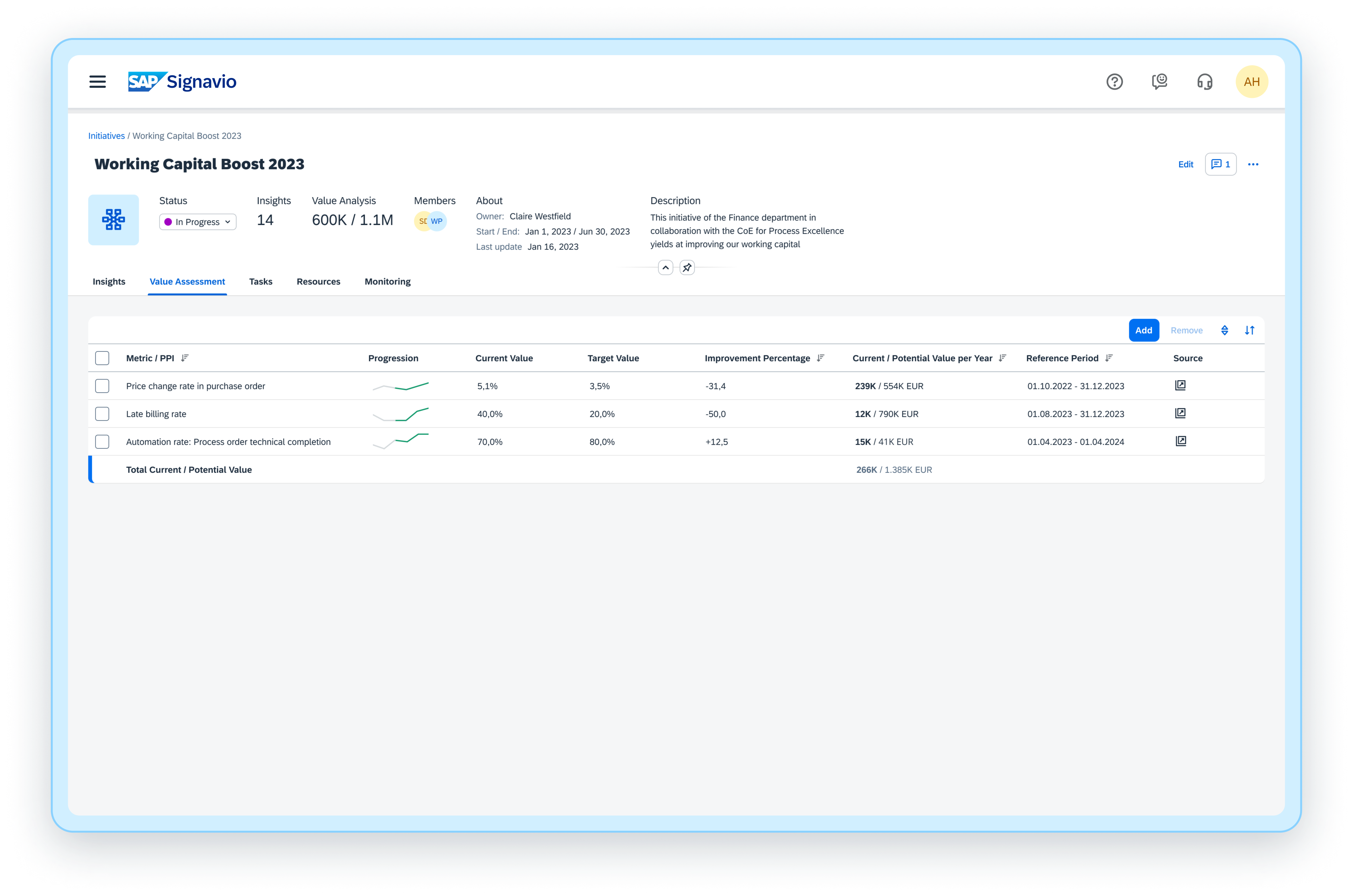Image resolution: width=1353 pixels, height=896 pixels.
Task: Toggle the select-all header checkbox
Action: pos(102,358)
